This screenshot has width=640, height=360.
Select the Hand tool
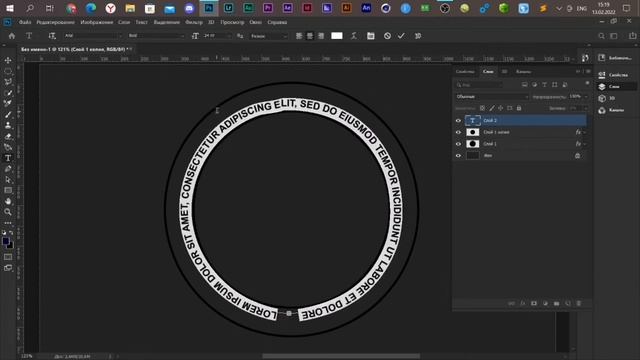pos(8,201)
